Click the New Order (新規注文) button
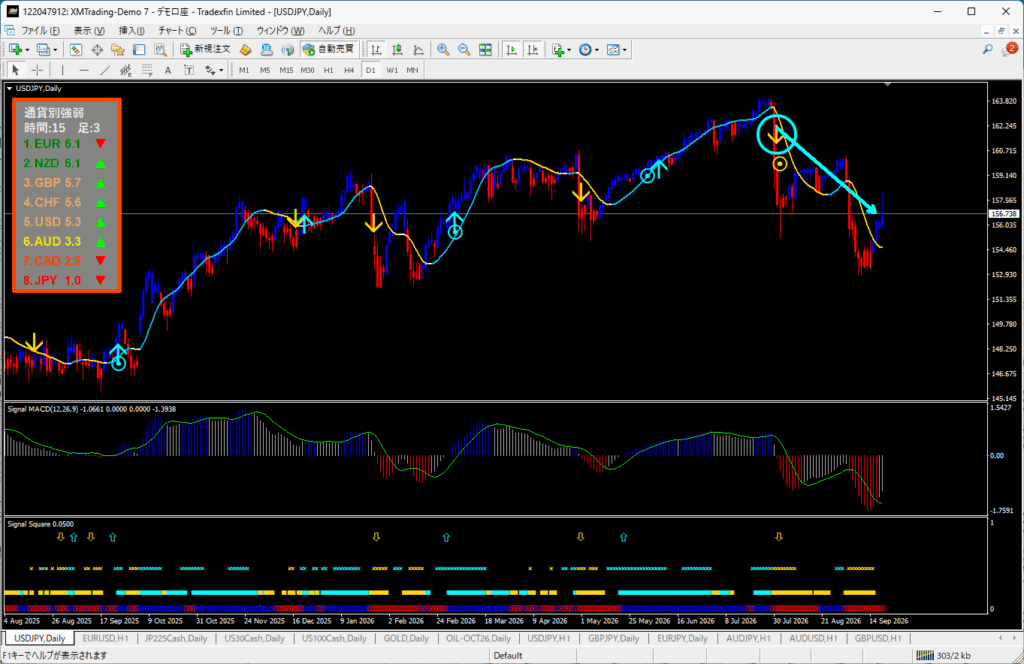Viewport: 1024px width, 664px height. click(205, 50)
